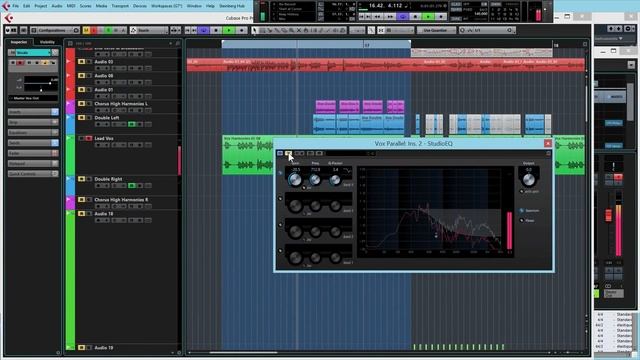Expand the Audio 18 folder arrow
The height and width of the screenshot is (360, 640).
pos(69,213)
